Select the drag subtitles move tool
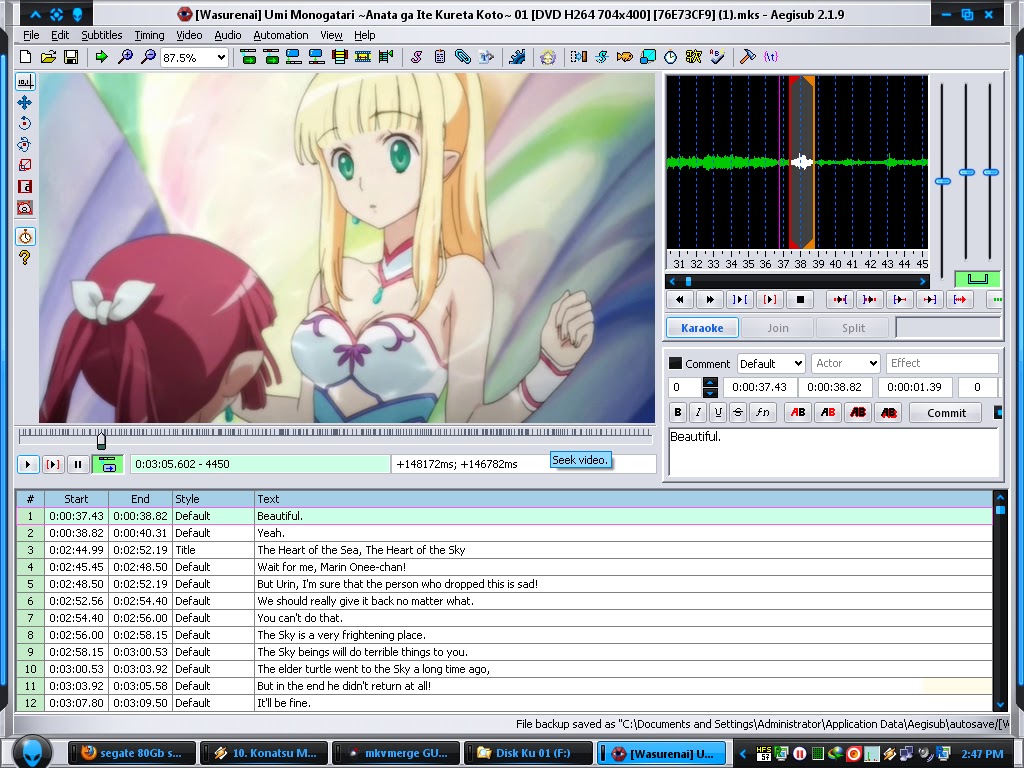Viewport: 1024px width, 768px height. (25, 103)
